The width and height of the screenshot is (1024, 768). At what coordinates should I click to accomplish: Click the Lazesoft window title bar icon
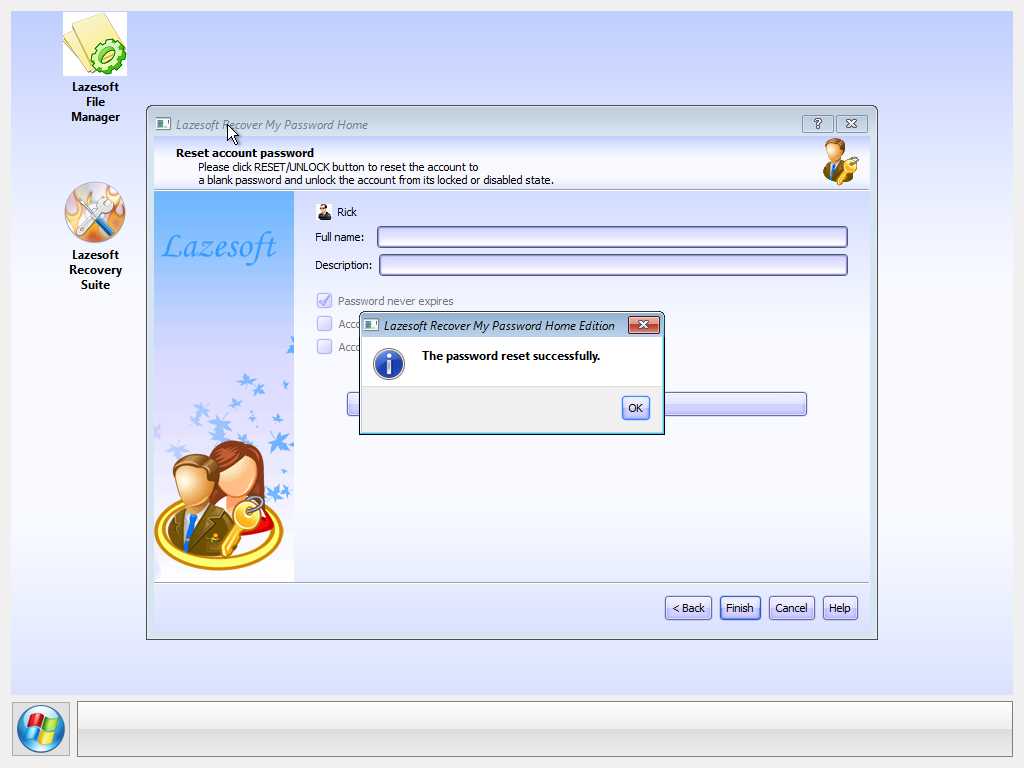point(163,124)
